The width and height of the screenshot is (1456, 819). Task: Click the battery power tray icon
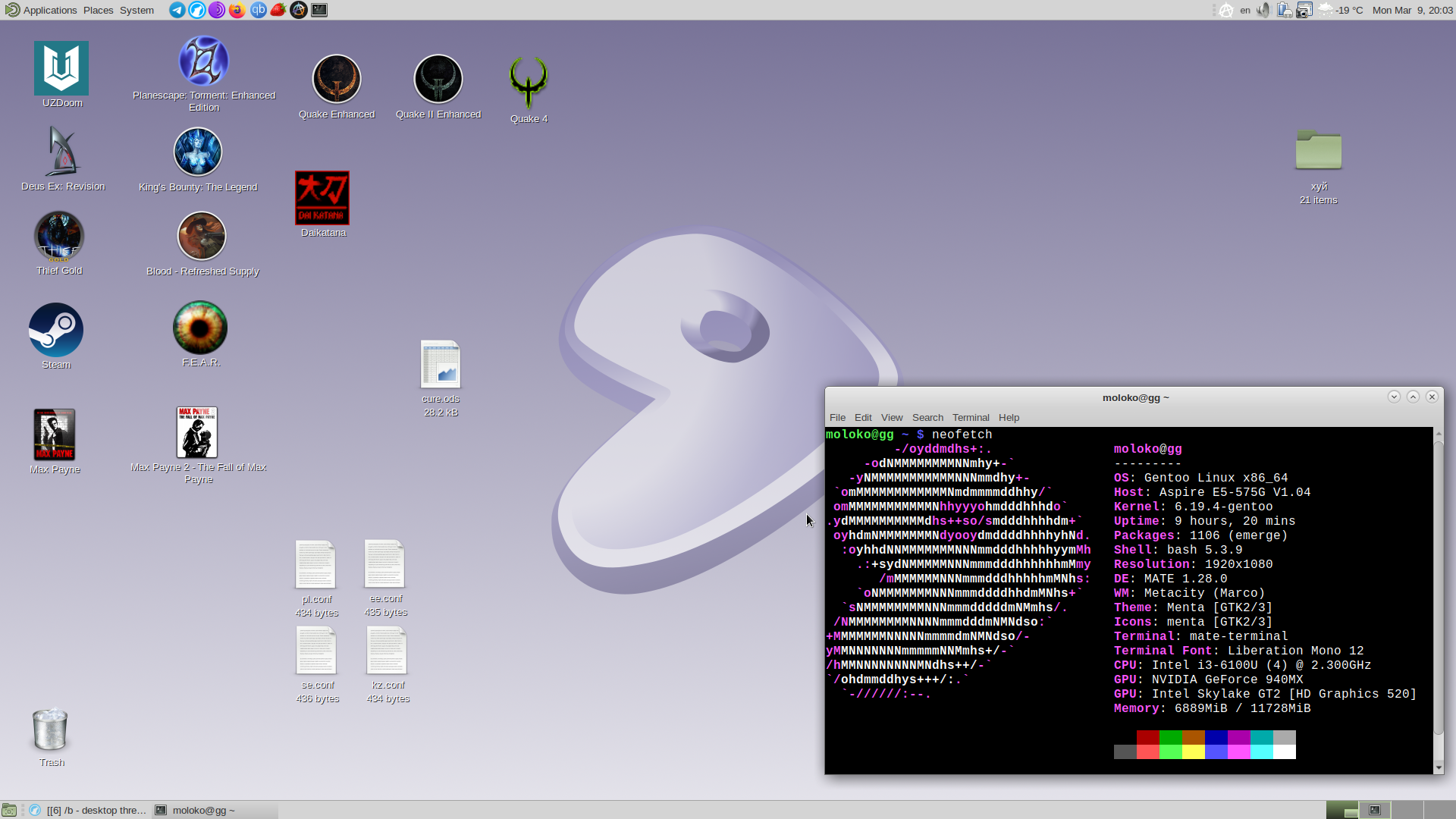(1284, 10)
